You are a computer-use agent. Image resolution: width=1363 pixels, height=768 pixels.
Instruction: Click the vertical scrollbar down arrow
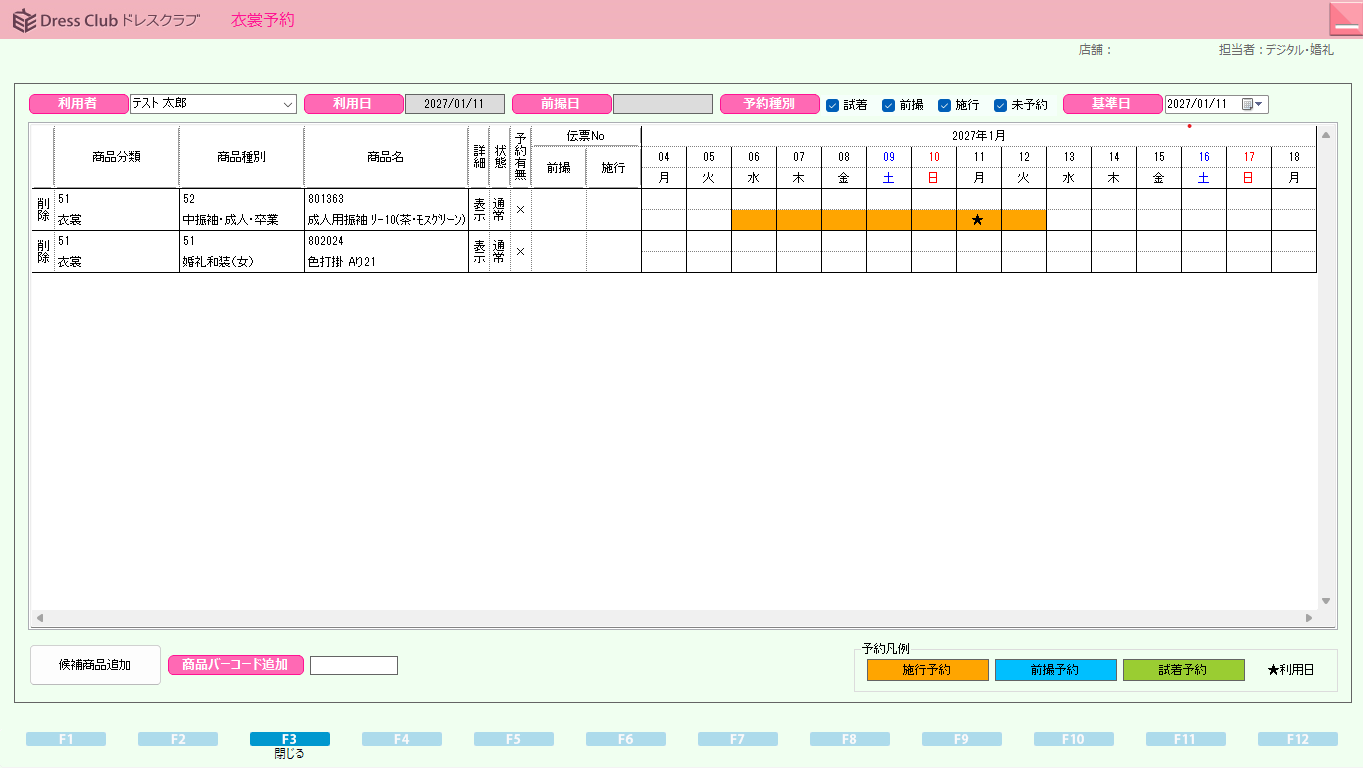click(1327, 601)
